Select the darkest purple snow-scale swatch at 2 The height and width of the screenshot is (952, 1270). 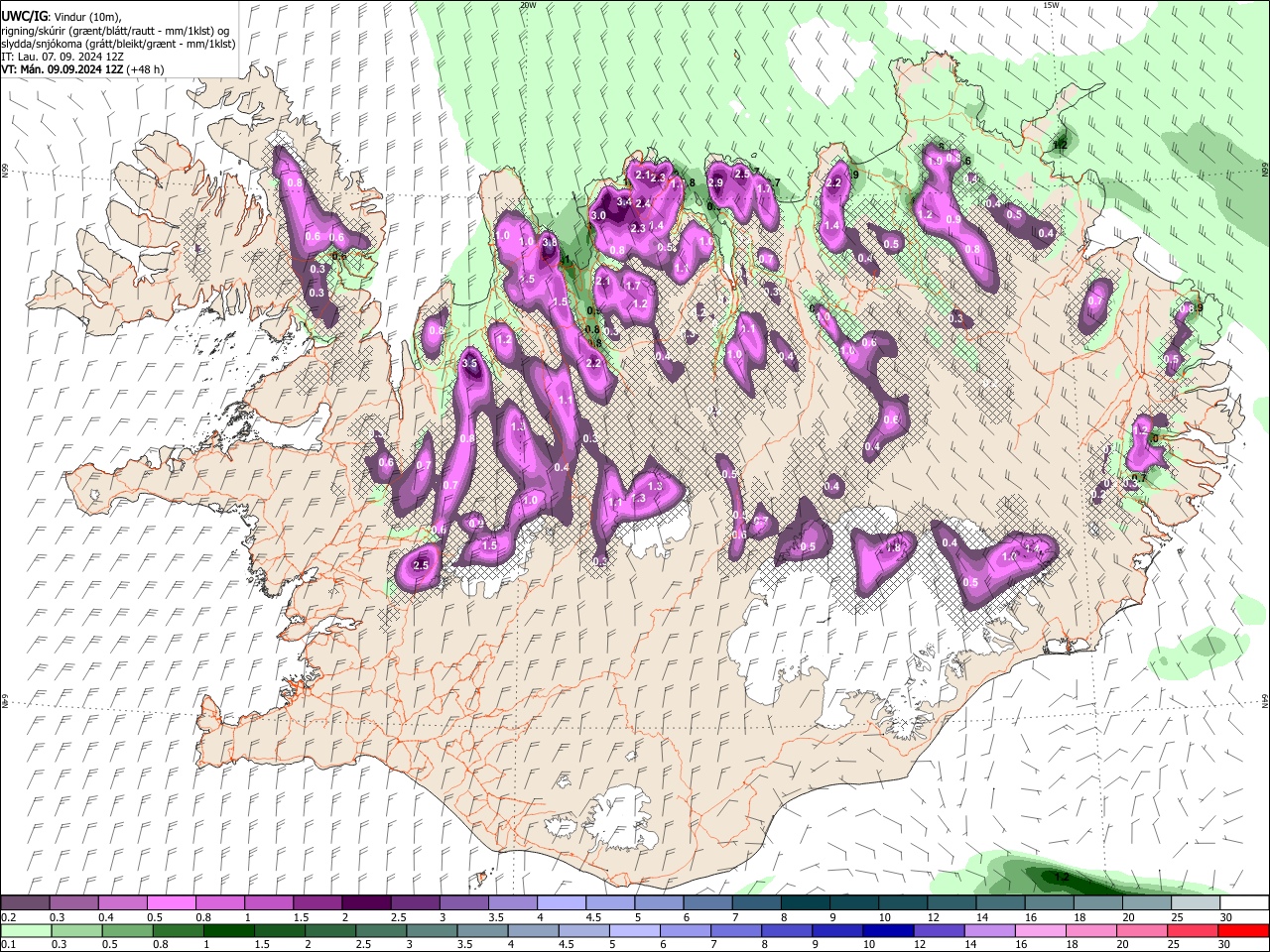365,903
